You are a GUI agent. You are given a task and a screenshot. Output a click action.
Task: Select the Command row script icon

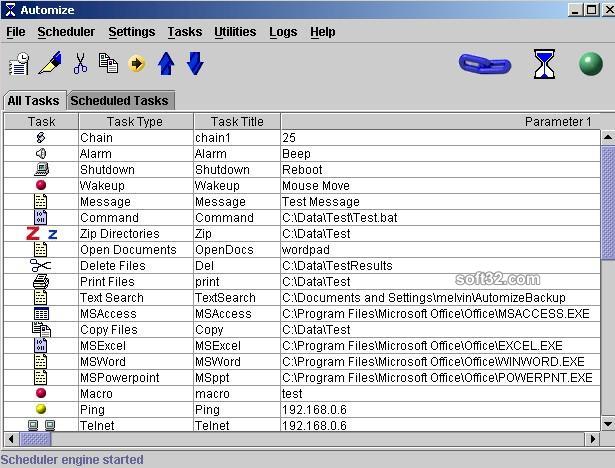(40, 217)
